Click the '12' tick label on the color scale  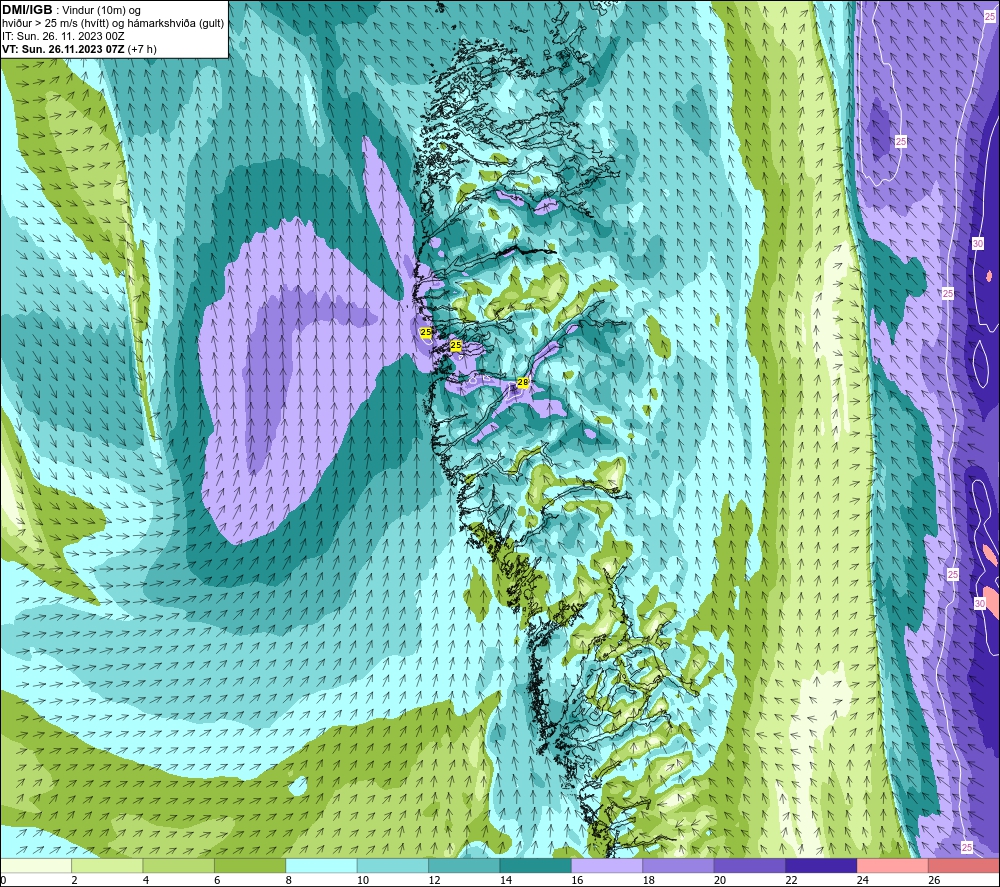[x=434, y=880]
